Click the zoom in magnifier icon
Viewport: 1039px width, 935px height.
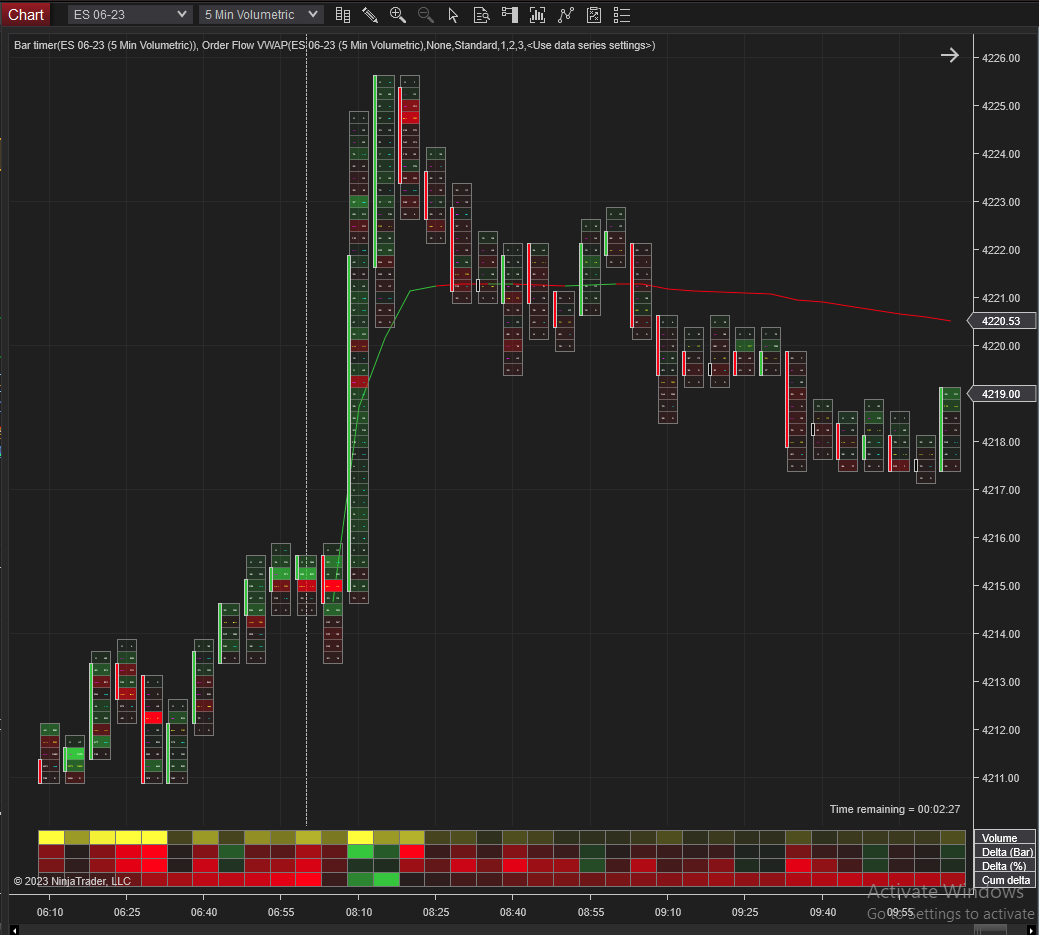(x=398, y=15)
